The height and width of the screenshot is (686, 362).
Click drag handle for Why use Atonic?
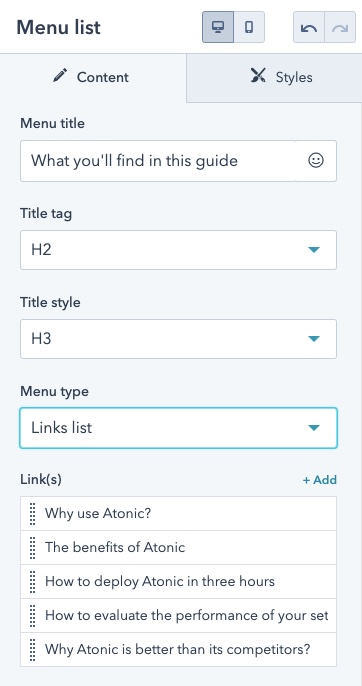(32, 513)
